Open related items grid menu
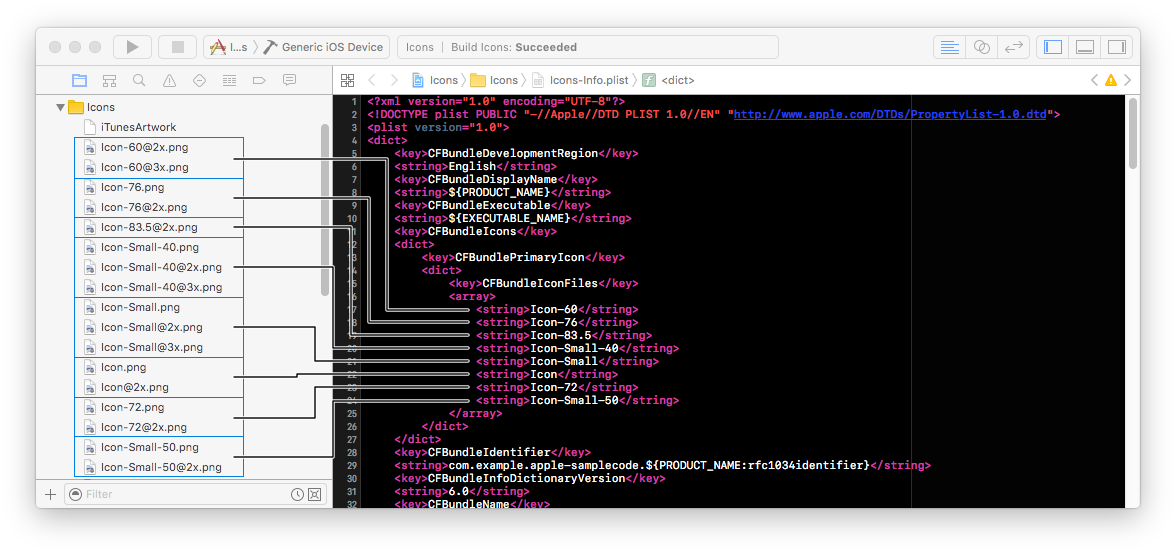Viewport: 1176px width, 552px height. coord(347,80)
